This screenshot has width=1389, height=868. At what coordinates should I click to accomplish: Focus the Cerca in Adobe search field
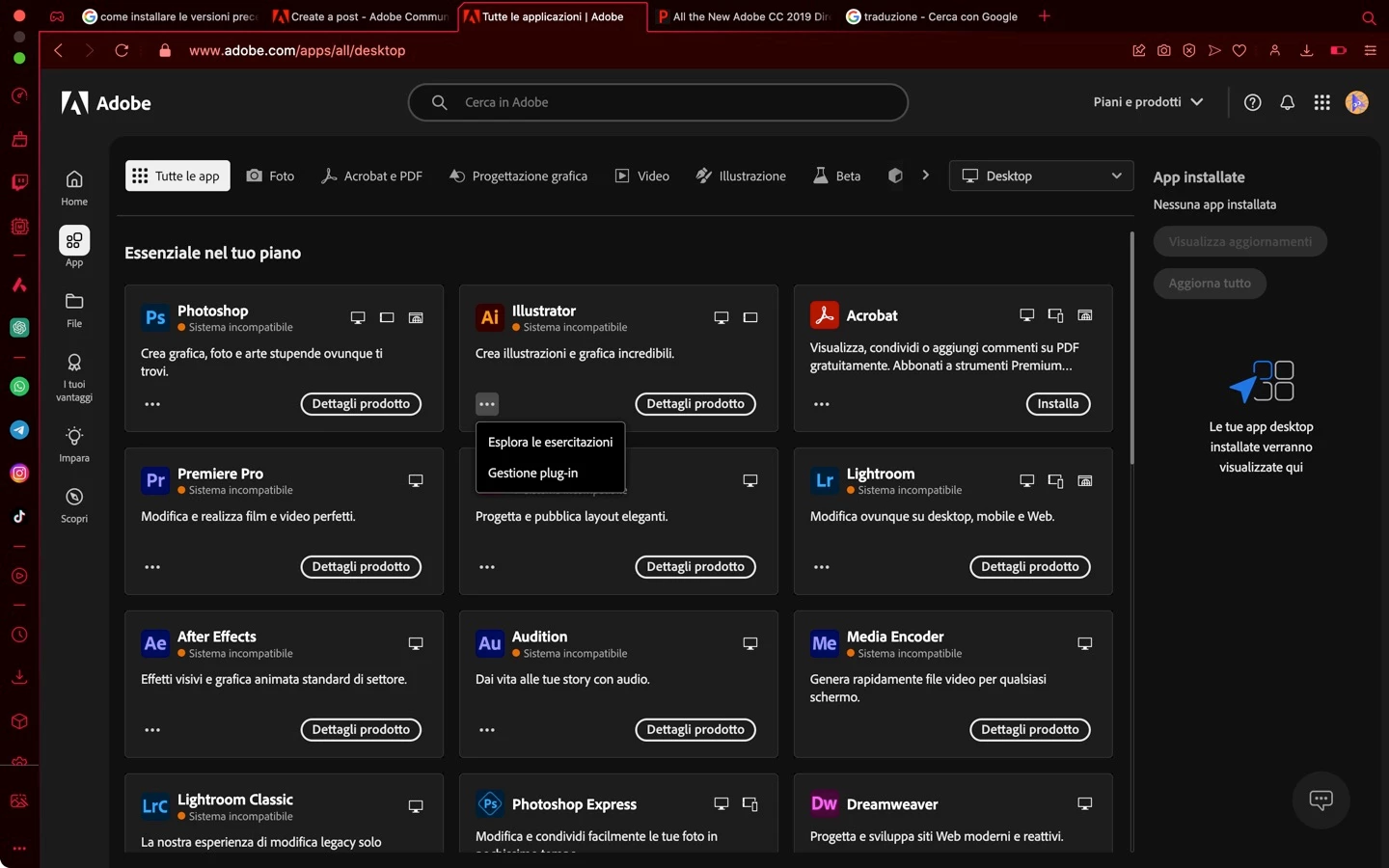coord(658,102)
